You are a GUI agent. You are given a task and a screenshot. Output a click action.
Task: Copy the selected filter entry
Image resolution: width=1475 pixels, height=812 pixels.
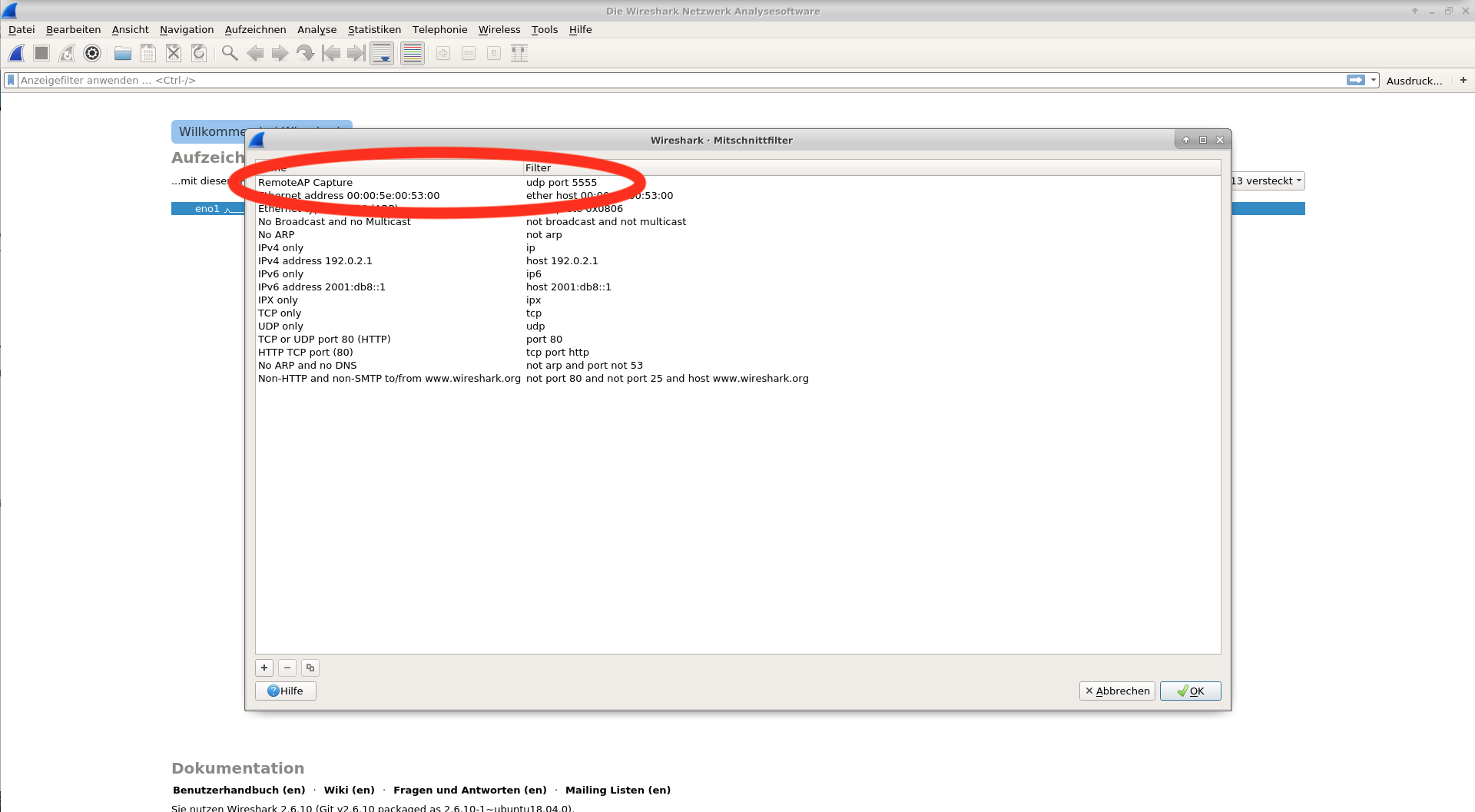click(310, 668)
